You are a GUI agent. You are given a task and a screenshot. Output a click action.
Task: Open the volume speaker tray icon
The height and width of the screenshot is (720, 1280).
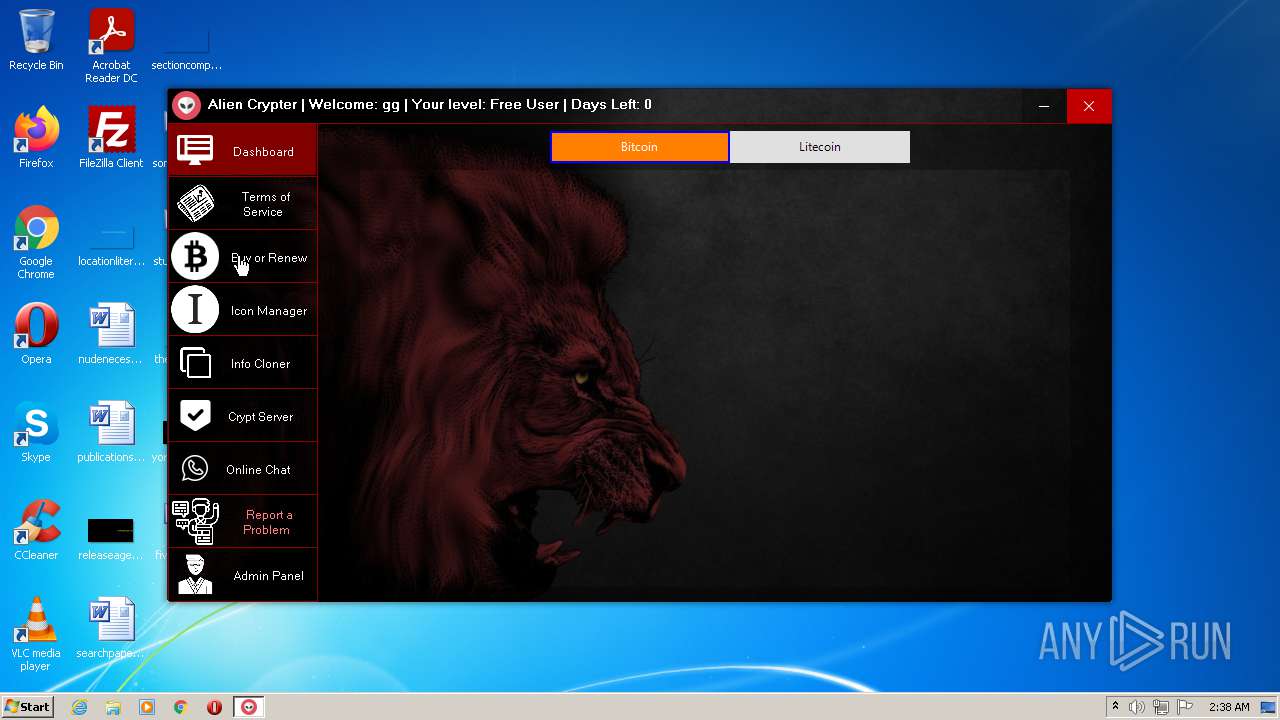[1137, 707]
